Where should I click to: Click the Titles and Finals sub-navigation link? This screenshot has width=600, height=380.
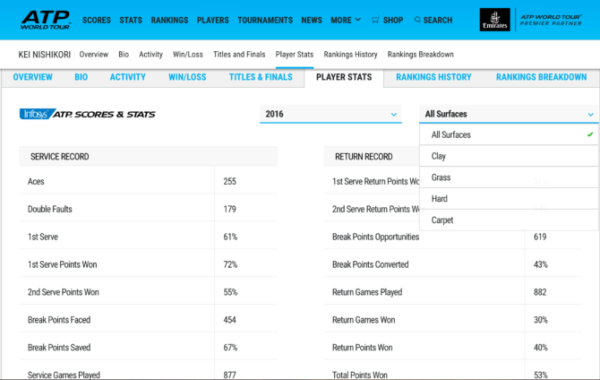[239, 54]
